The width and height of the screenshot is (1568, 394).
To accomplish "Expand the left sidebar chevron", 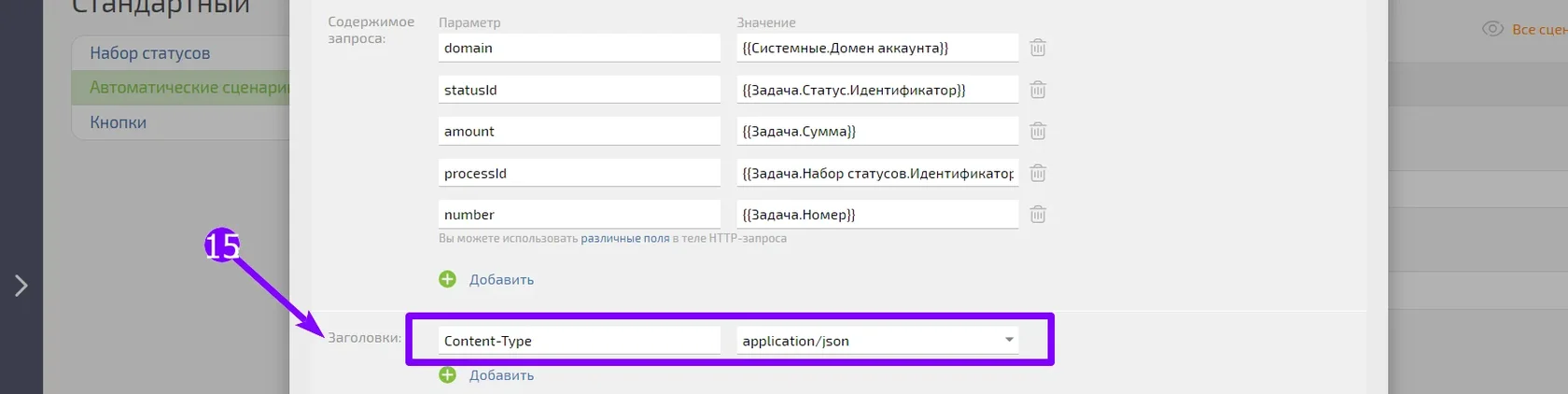I will point(21,286).
